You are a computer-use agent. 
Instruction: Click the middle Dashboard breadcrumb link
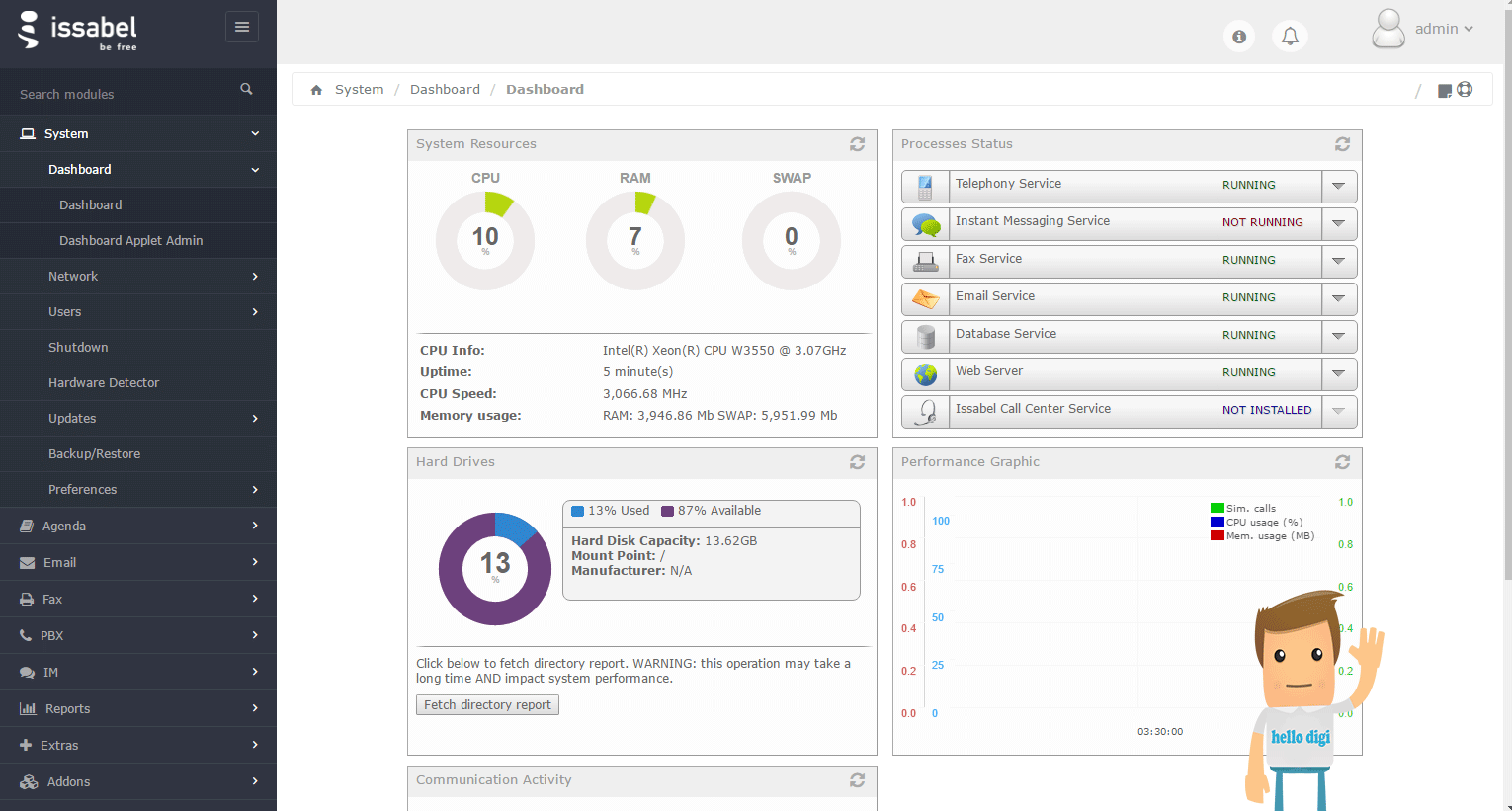(445, 90)
